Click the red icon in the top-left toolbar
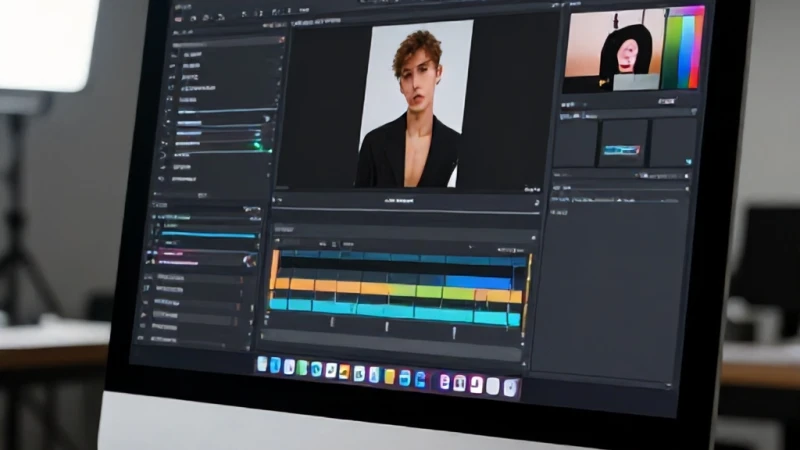This screenshot has width=800, height=450. tap(178, 19)
